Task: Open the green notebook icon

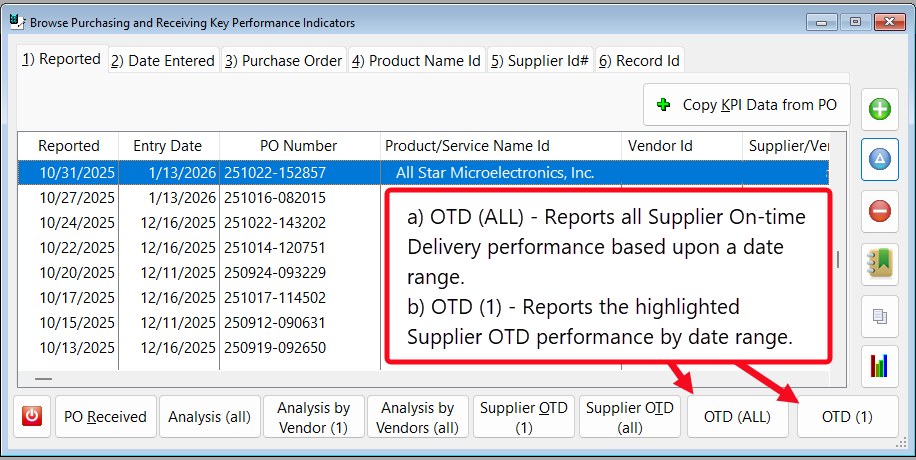Action: pyautogui.click(x=880, y=263)
